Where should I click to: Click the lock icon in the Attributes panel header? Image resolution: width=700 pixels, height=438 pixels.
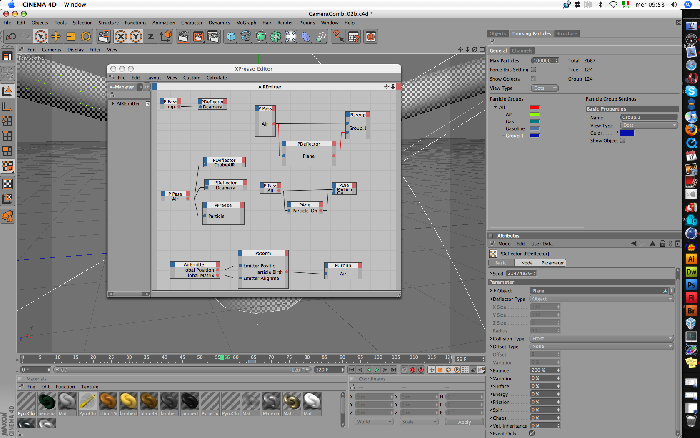(662, 243)
